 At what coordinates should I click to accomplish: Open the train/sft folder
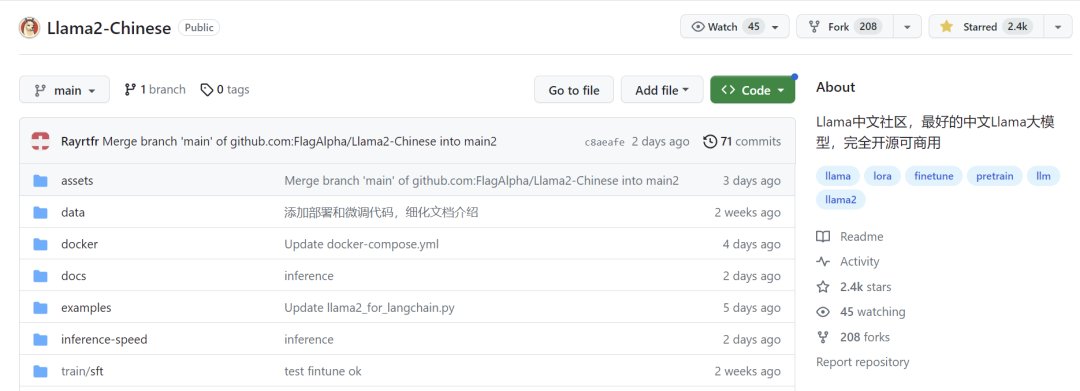[83, 371]
